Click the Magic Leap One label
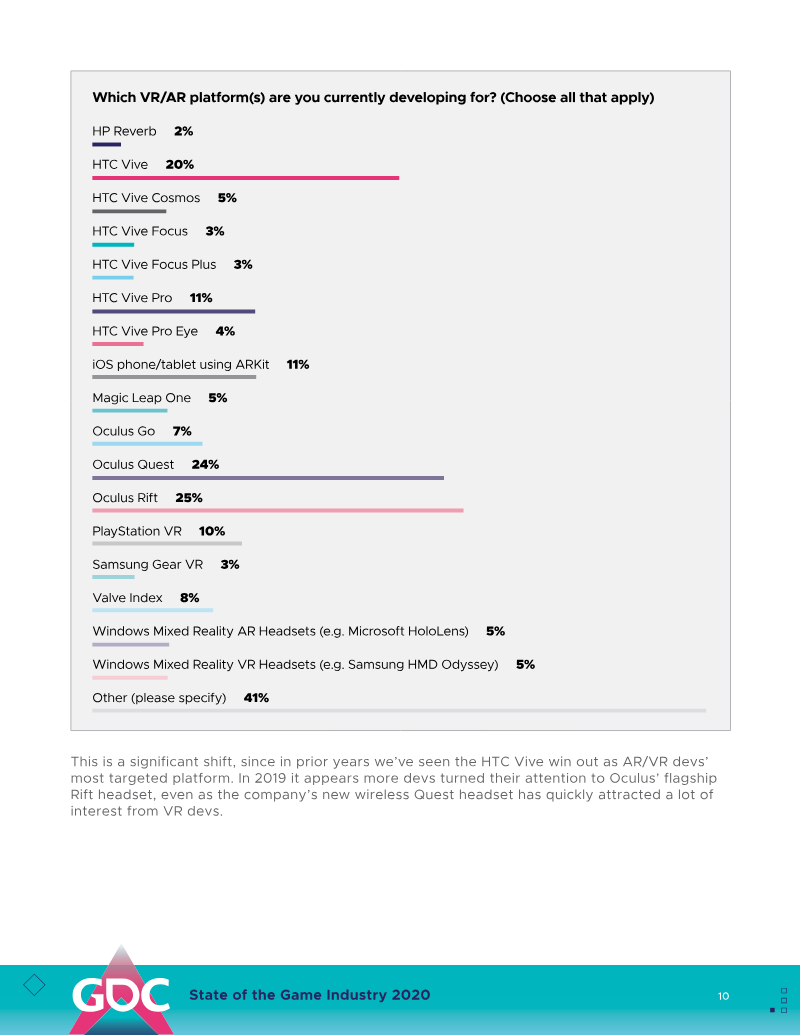800x1035 pixels. pos(141,398)
